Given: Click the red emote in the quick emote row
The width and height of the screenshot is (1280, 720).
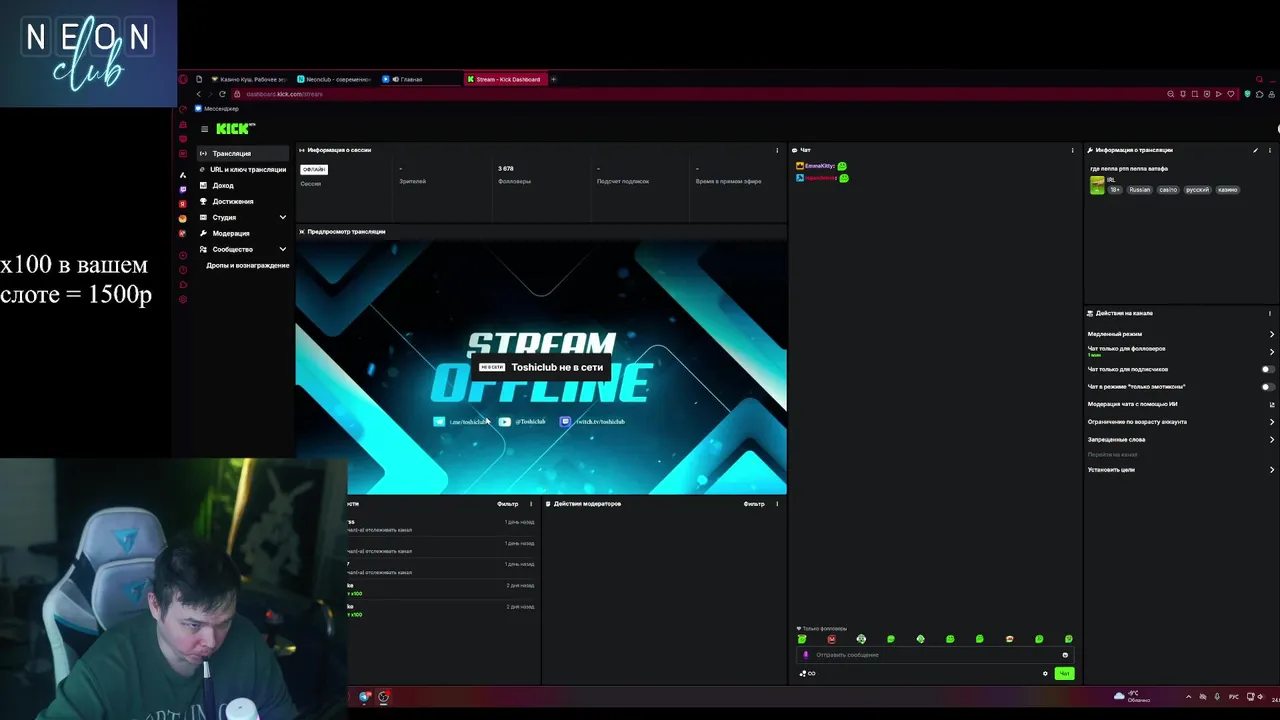Looking at the screenshot, I should click(831, 639).
